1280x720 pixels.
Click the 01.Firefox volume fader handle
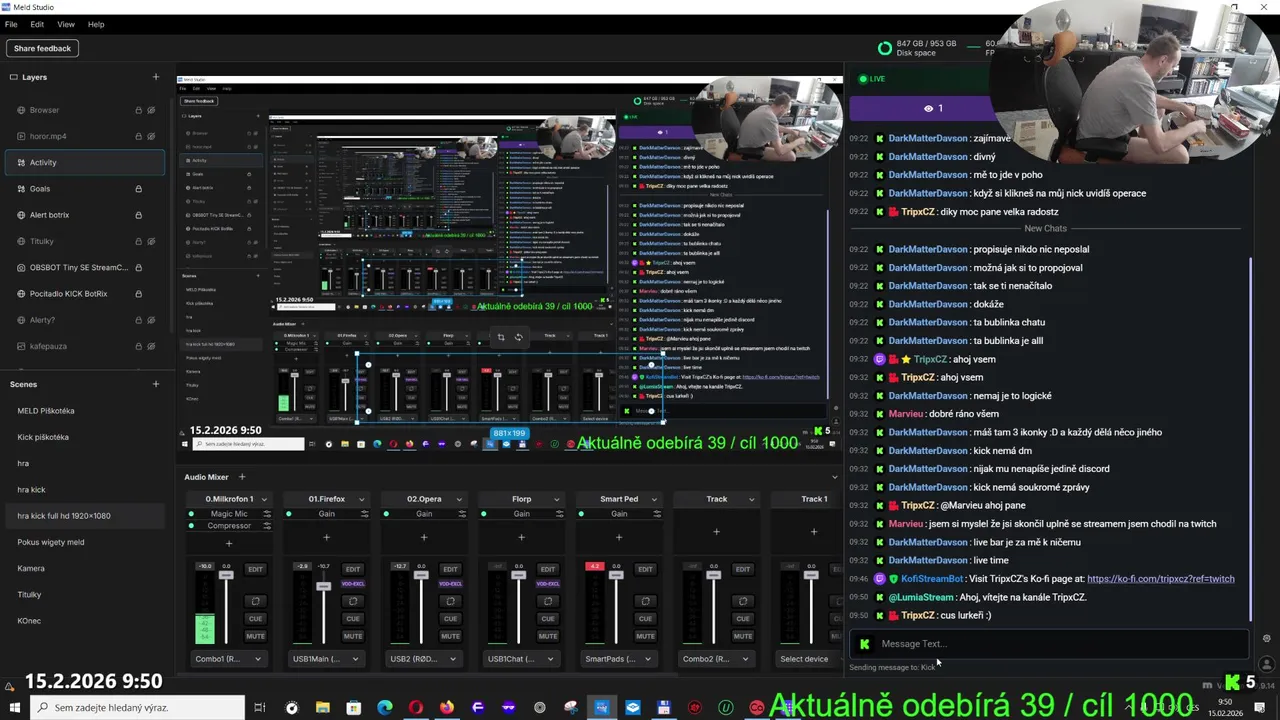click(x=324, y=585)
